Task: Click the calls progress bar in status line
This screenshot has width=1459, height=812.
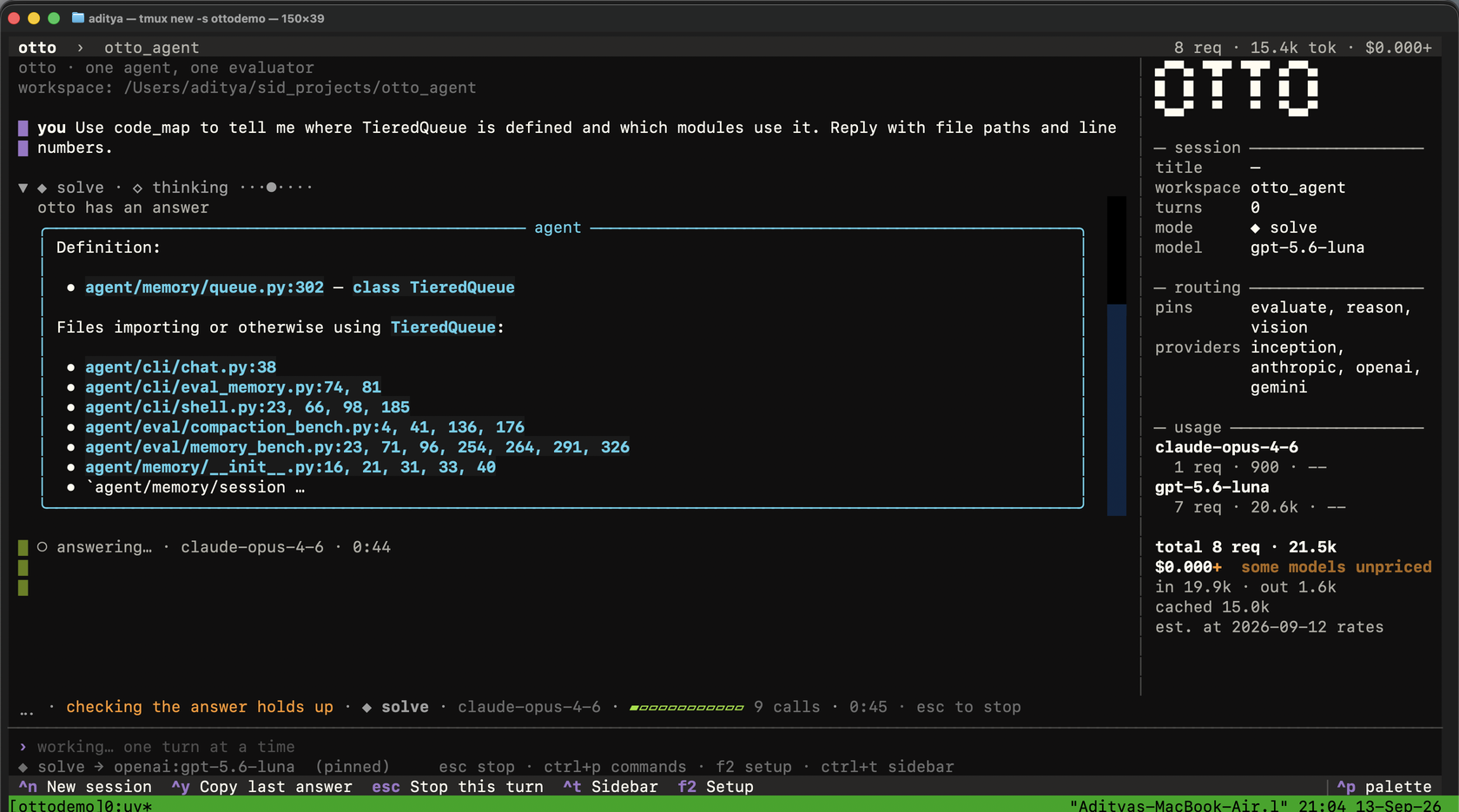Action: tap(686, 708)
